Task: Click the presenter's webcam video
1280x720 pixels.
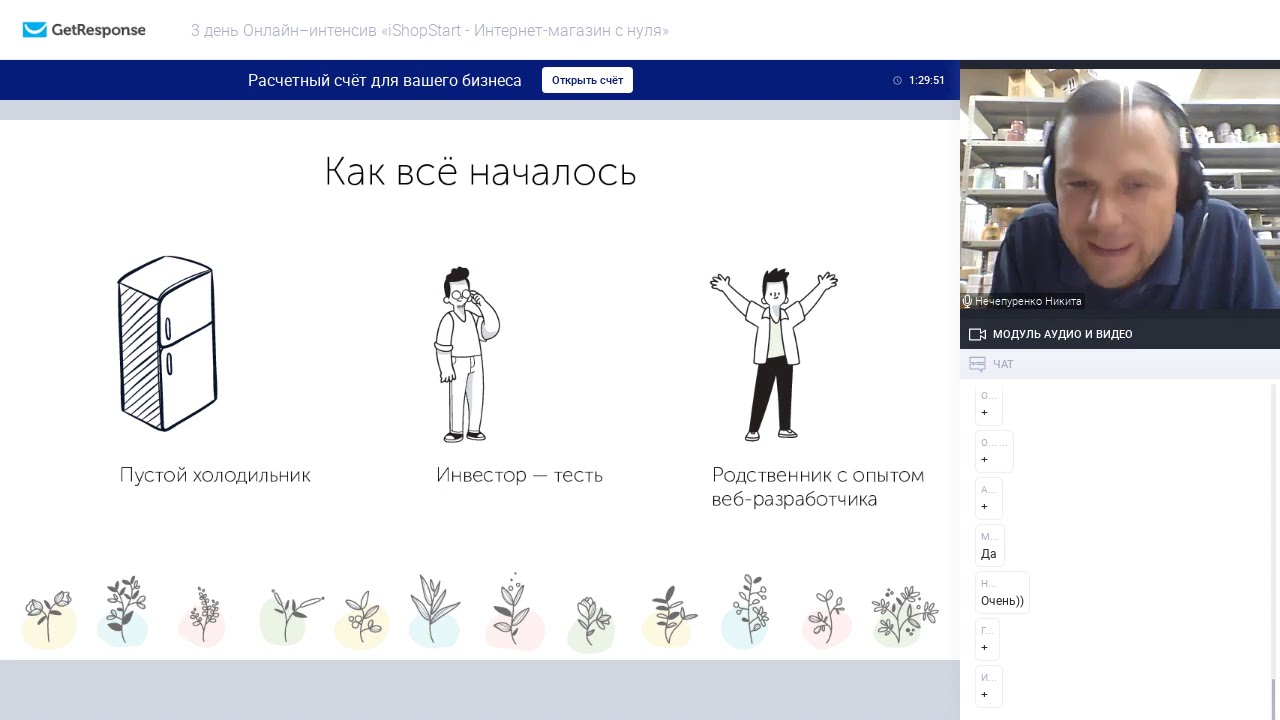Action: 1120,189
